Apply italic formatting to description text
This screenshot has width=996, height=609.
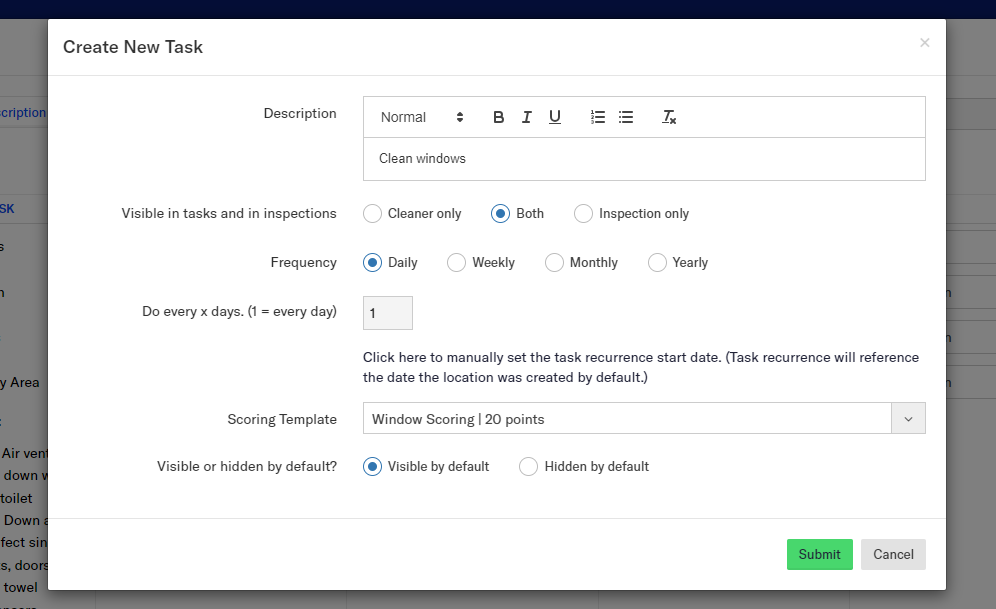click(526, 117)
